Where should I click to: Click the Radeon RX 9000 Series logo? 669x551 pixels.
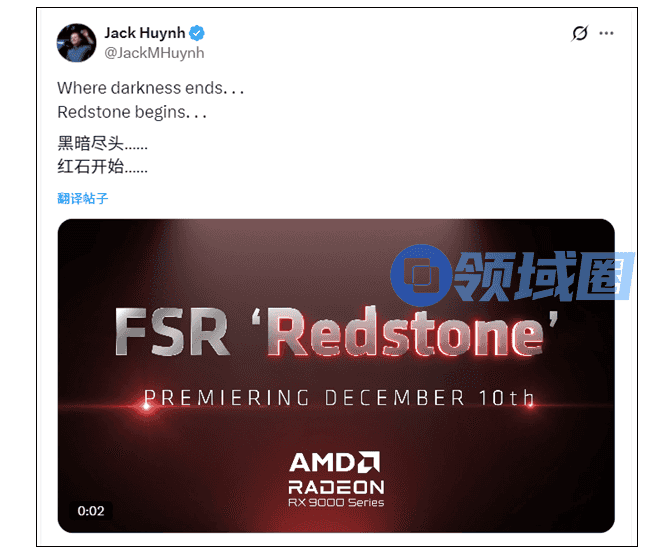coord(336,493)
